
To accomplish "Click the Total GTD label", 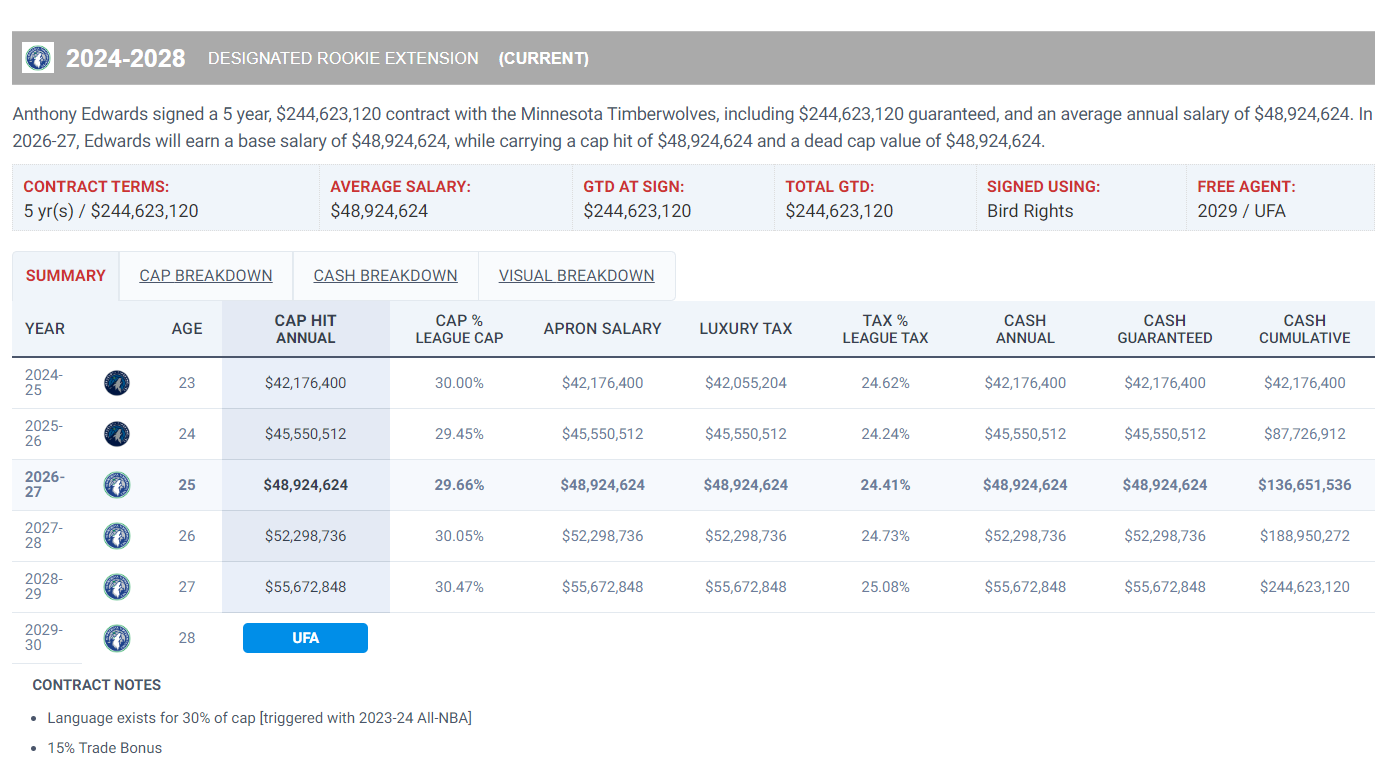I will point(830,186).
